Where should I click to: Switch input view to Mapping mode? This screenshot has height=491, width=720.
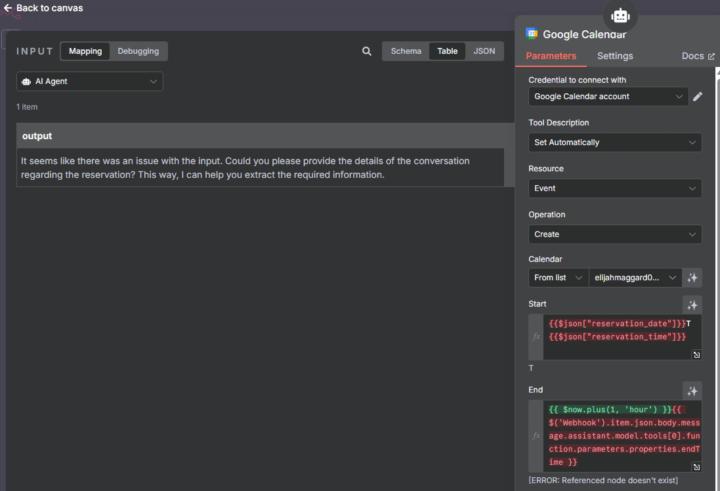tap(85, 51)
